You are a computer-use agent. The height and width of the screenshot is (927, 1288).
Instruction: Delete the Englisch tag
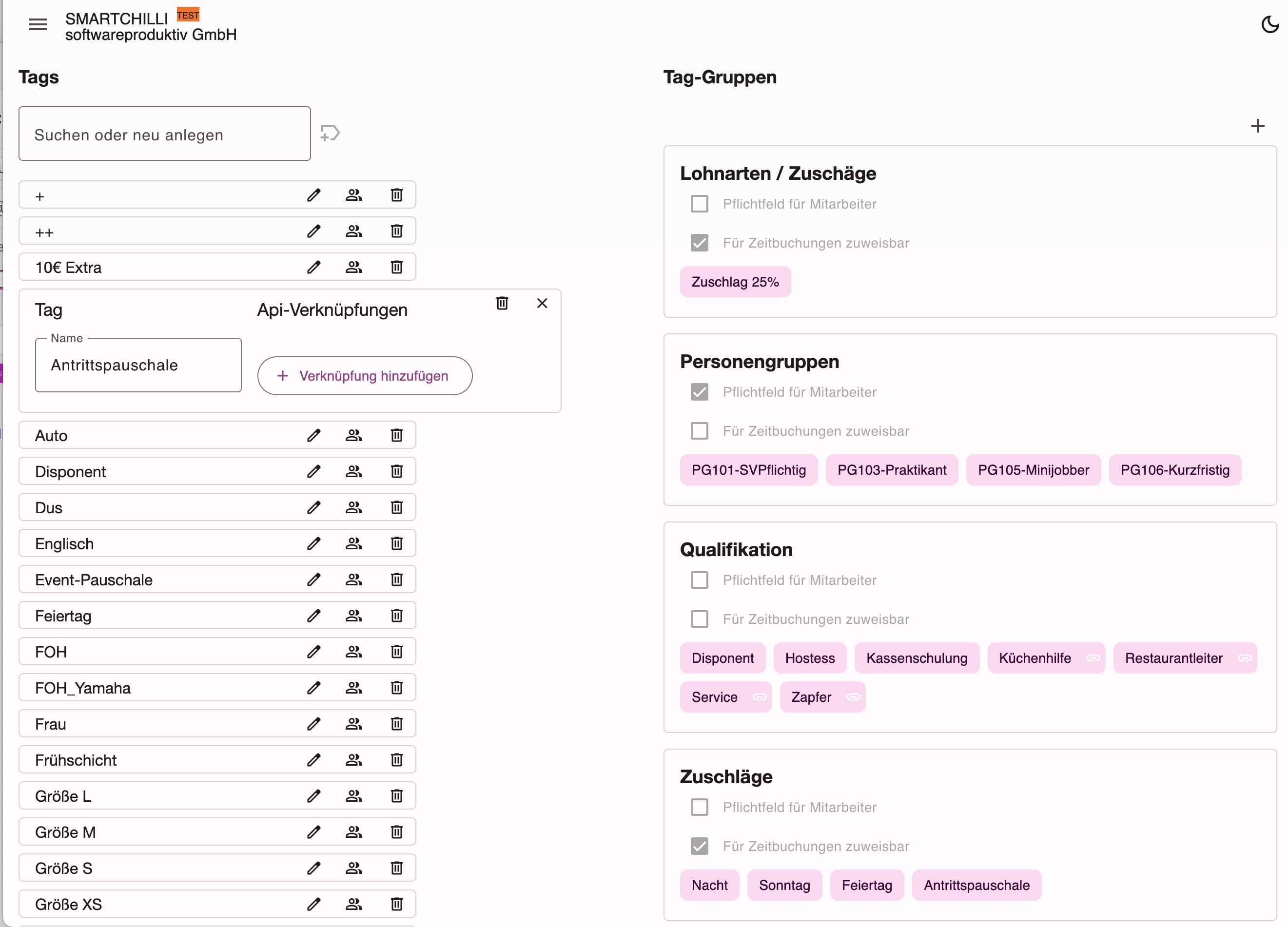[x=396, y=543]
